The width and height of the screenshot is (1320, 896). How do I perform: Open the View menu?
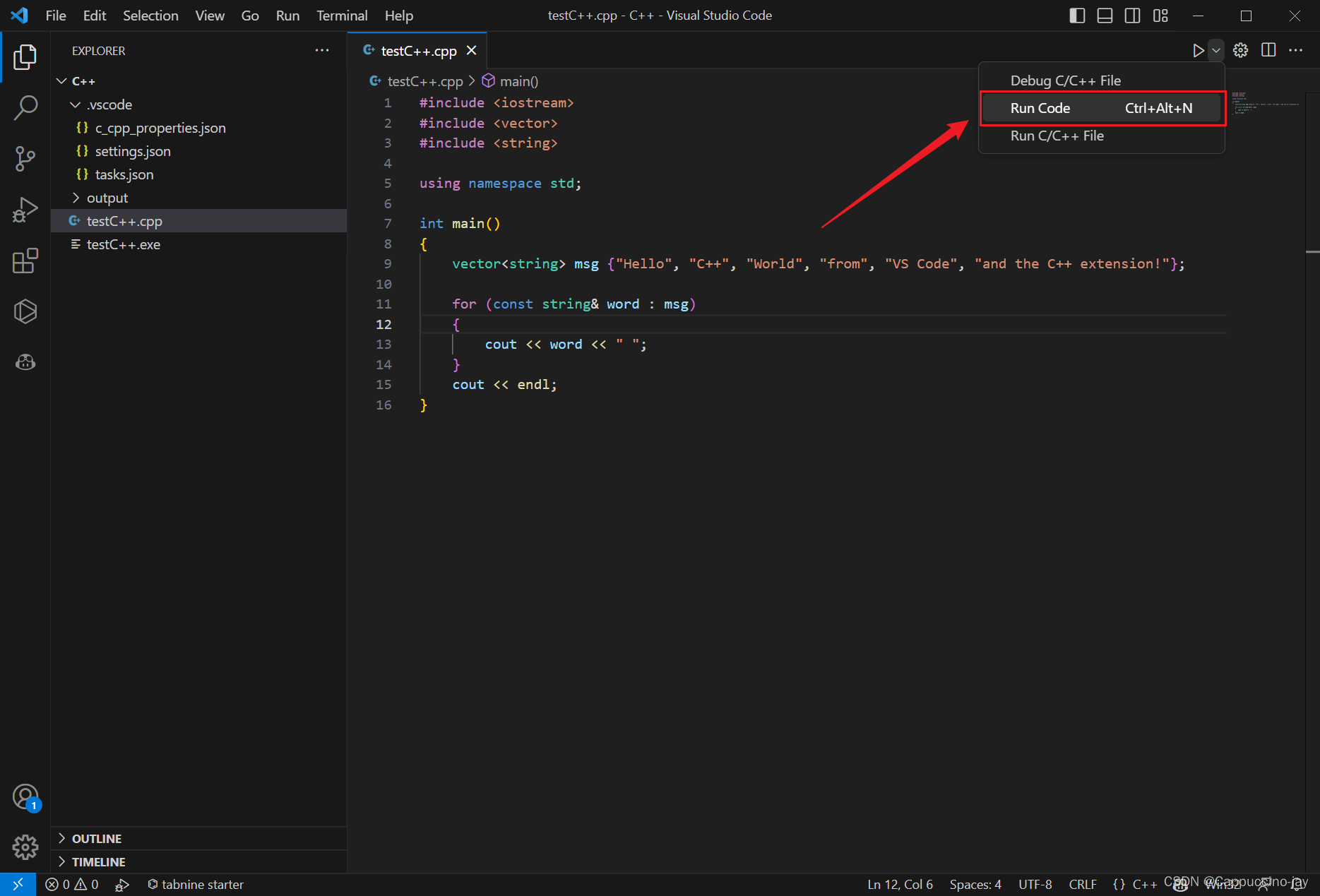coord(210,16)
